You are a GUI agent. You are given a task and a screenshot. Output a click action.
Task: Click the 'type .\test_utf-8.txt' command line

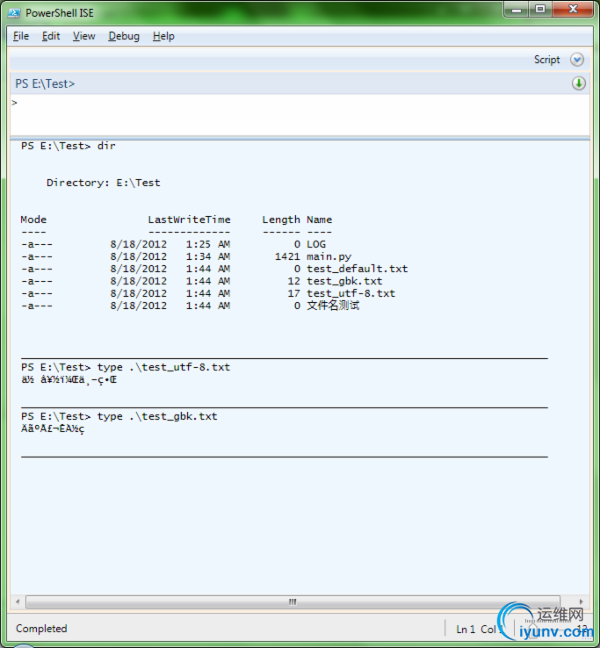pos(126,367)
